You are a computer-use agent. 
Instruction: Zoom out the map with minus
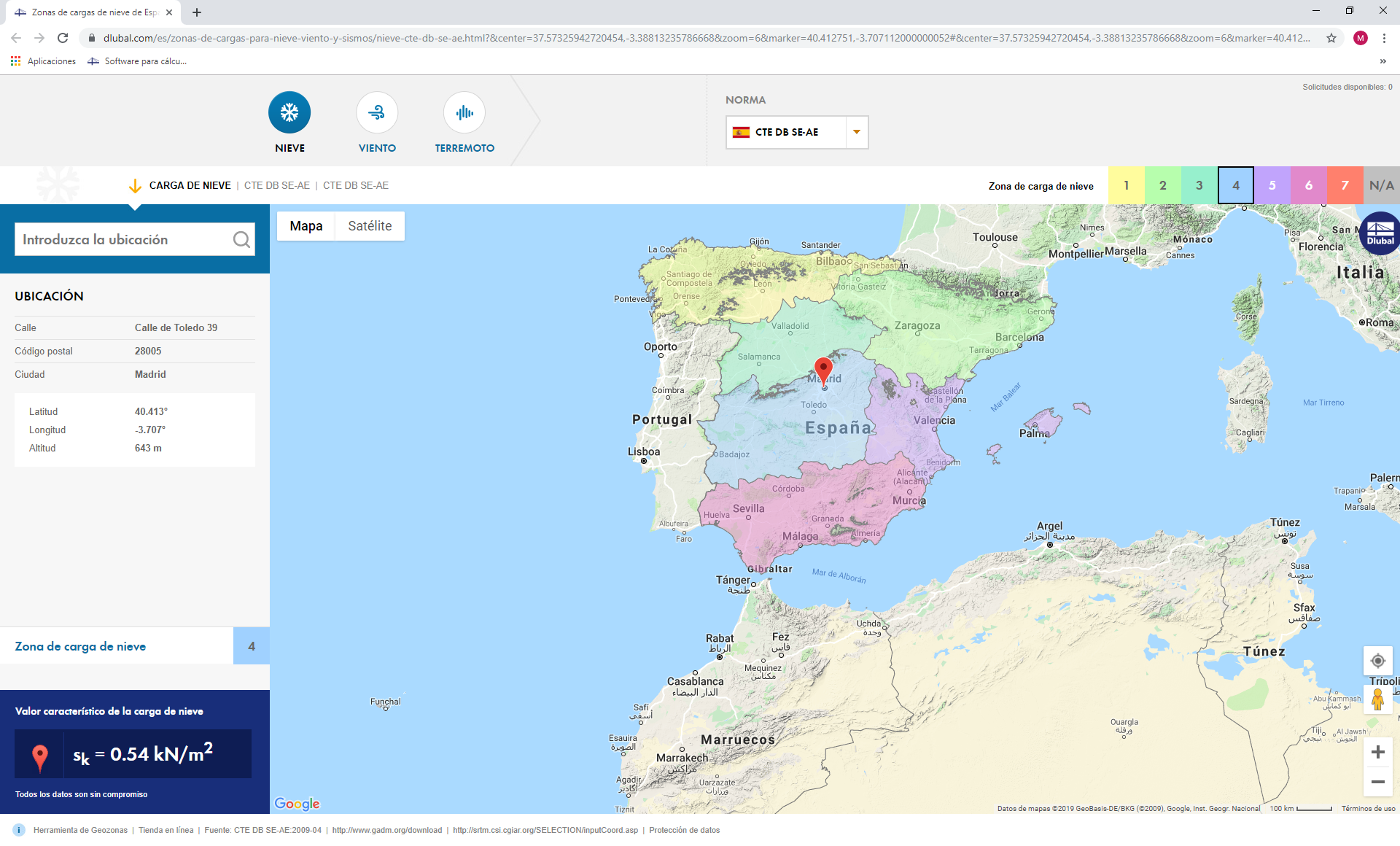click(1377, 782)
